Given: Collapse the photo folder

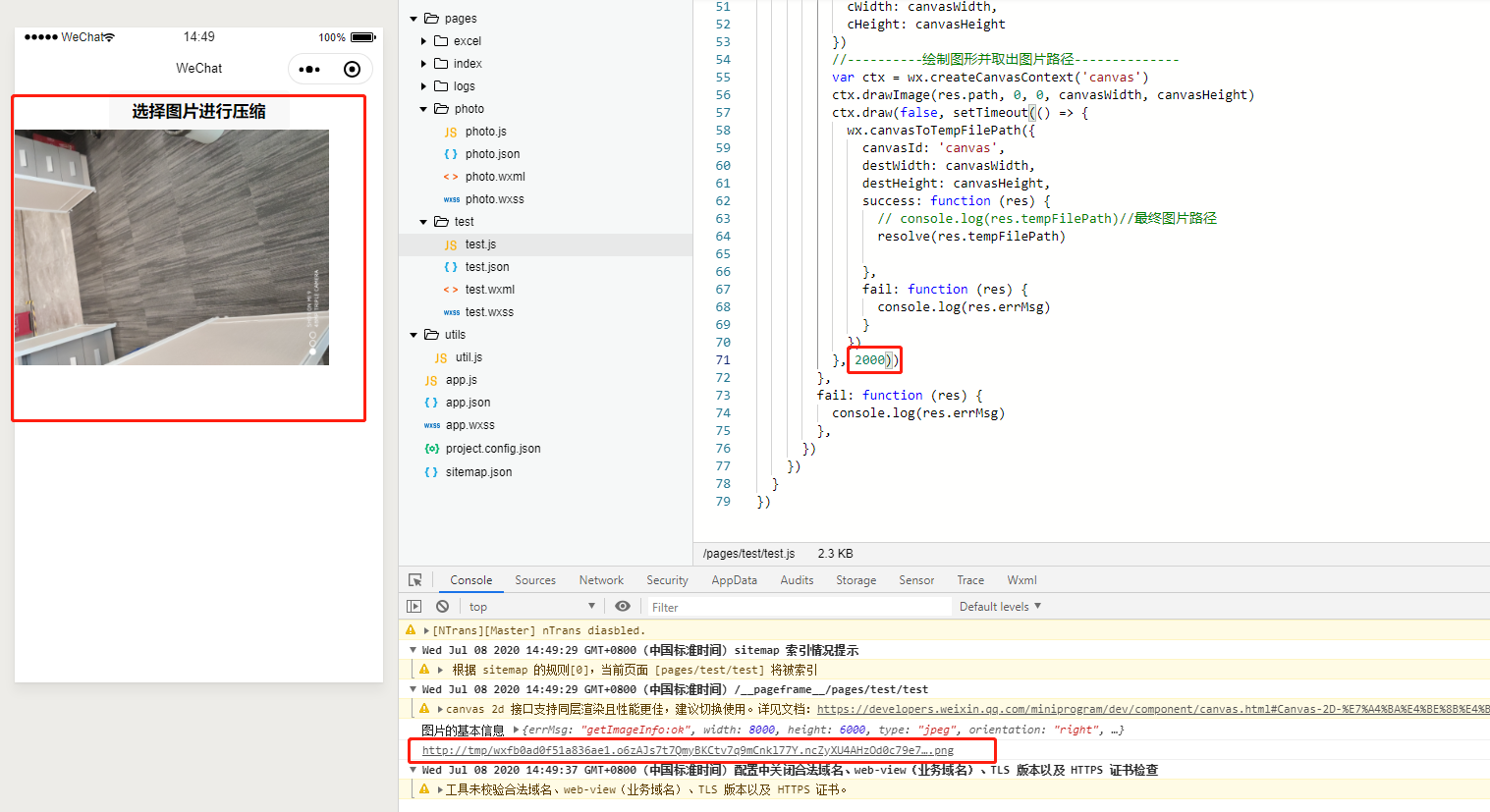Looking at the screenshot, I should [423, 109].
